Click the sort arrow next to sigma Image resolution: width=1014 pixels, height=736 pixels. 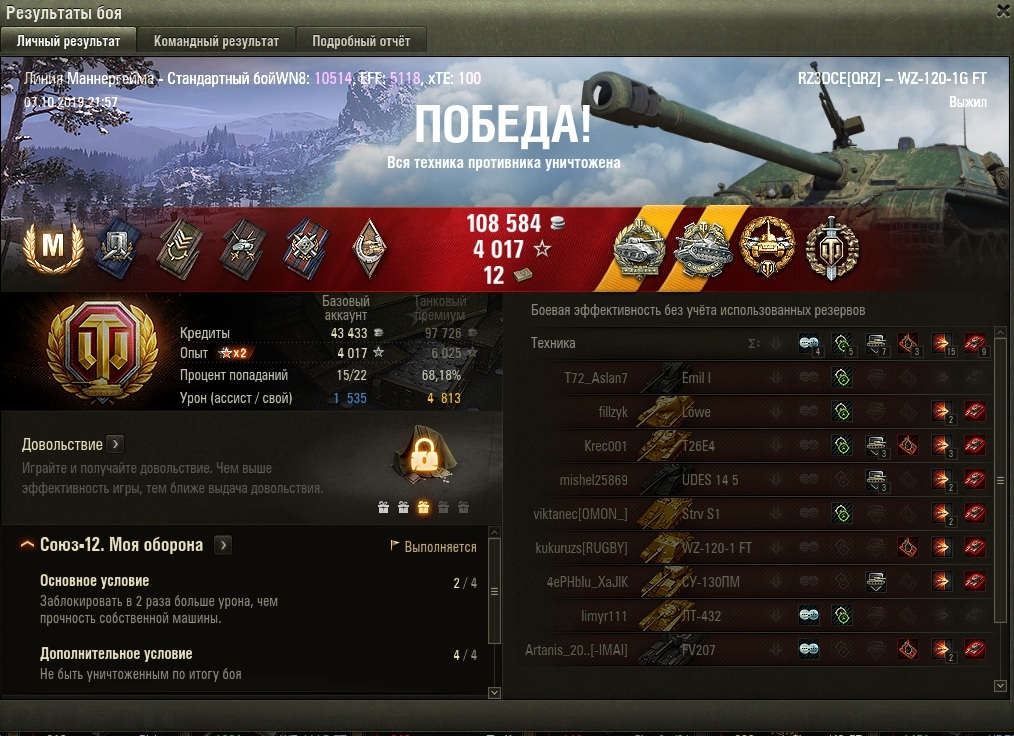coord(776,343)
